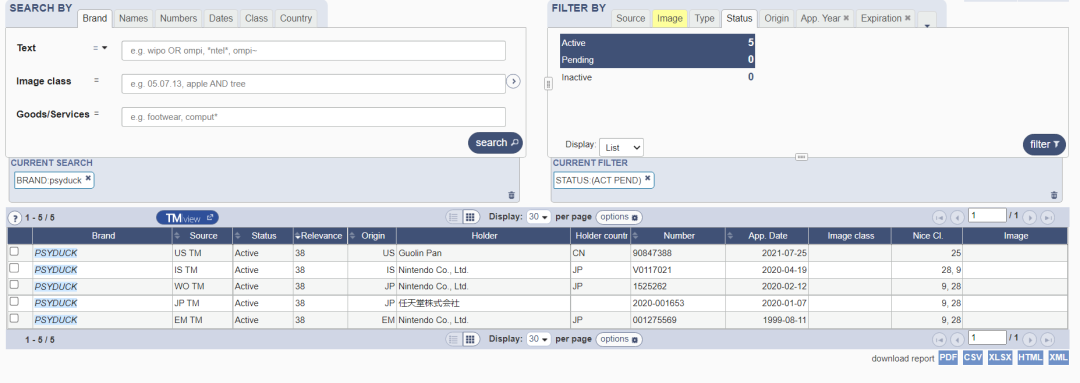Open top per-page count dropdown
Image resolution: width=1080 pixels, height=383 pixels.
pos(538,217)
